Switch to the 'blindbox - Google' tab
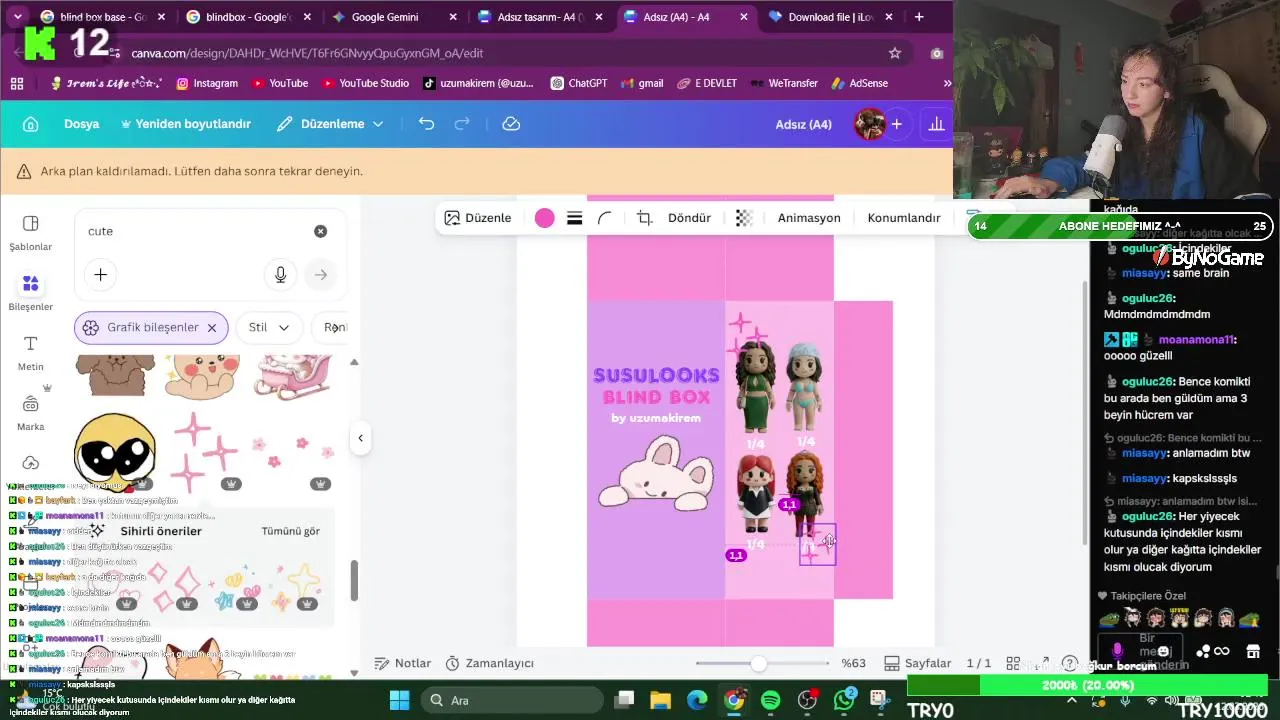The width and height of the screenshot is (1280, 720). (246, 17)
